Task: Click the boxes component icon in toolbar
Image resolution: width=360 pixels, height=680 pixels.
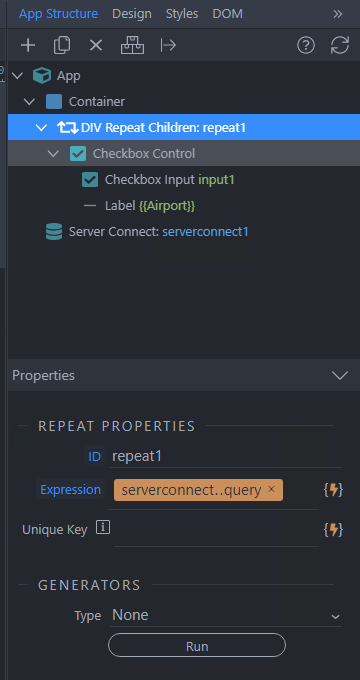Action: 132,45
